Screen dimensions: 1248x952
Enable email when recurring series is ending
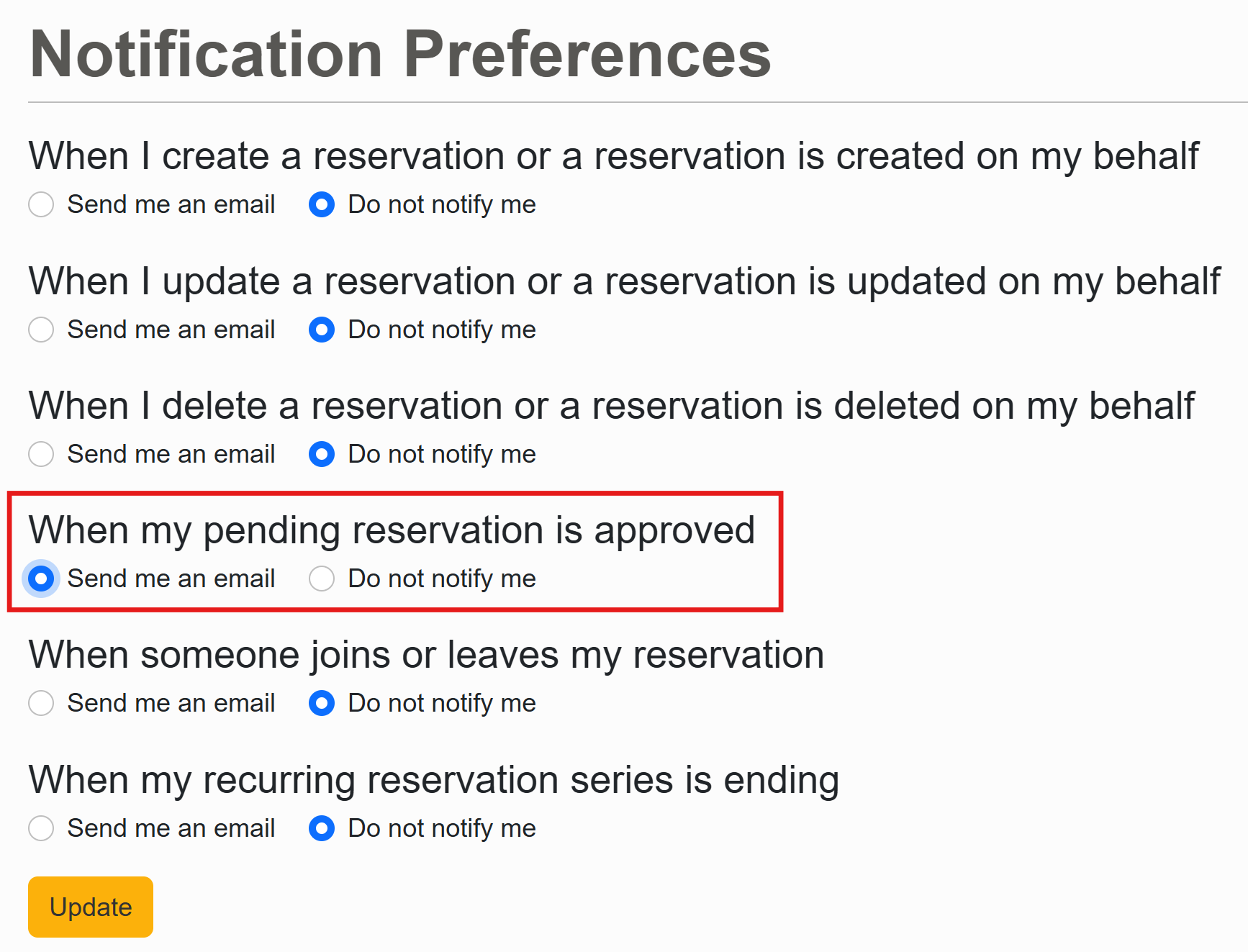[x=41, y=828]
